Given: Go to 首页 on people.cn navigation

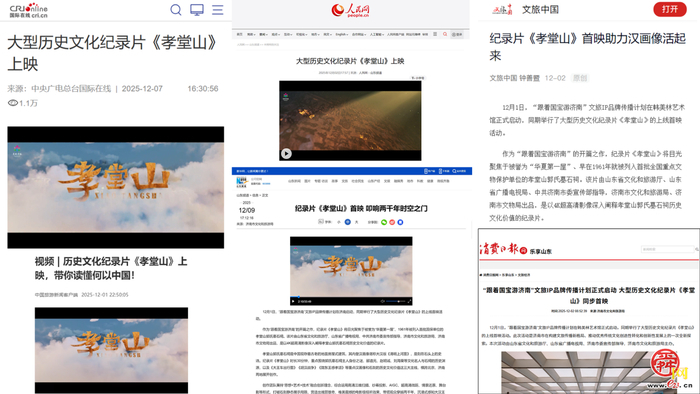Looking at the screenshot, I should click(239, 34).
